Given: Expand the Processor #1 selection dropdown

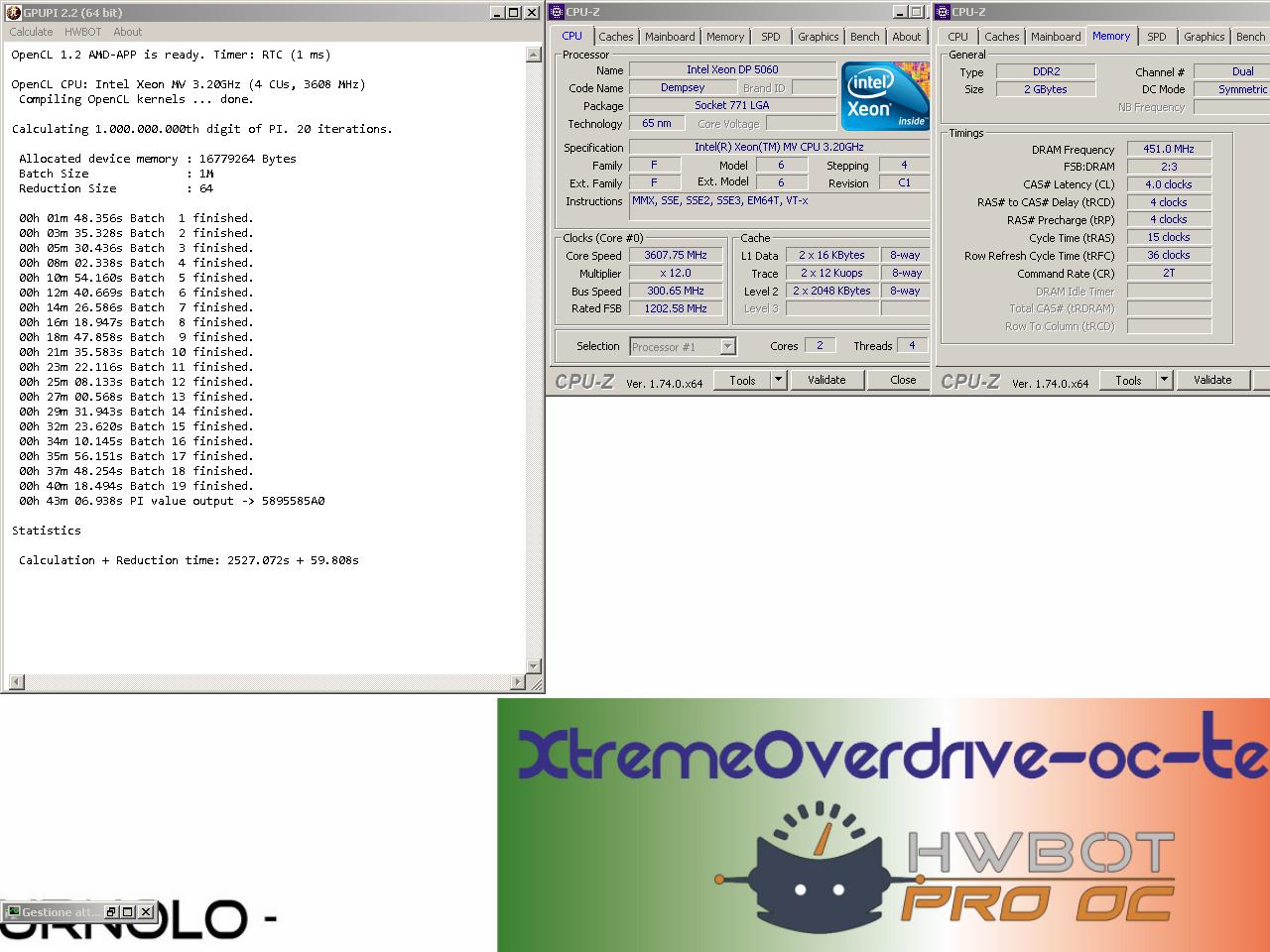Looking at the screenshot, I should coord(728,346).
